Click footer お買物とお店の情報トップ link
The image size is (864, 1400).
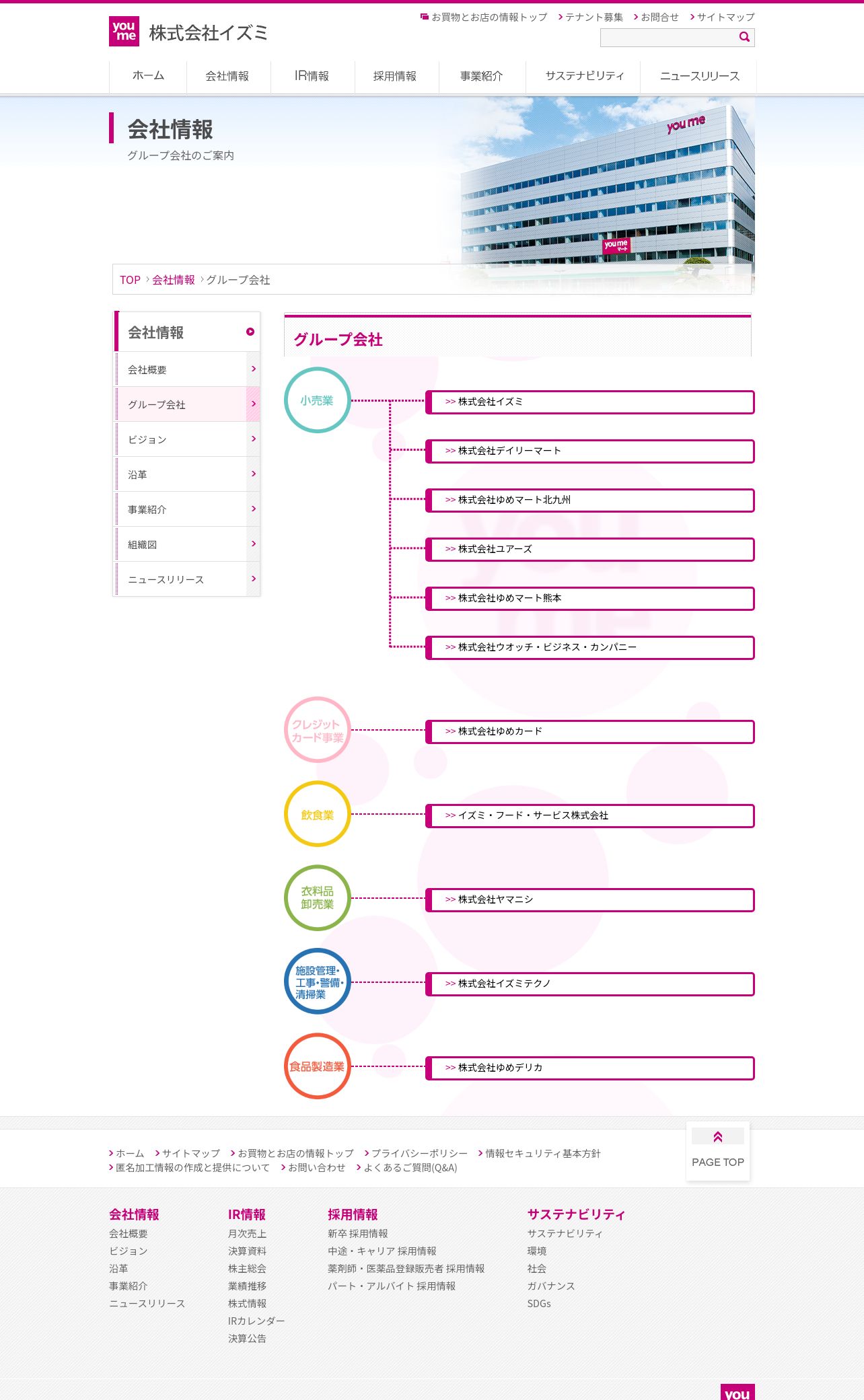(x=295, y=1153)
